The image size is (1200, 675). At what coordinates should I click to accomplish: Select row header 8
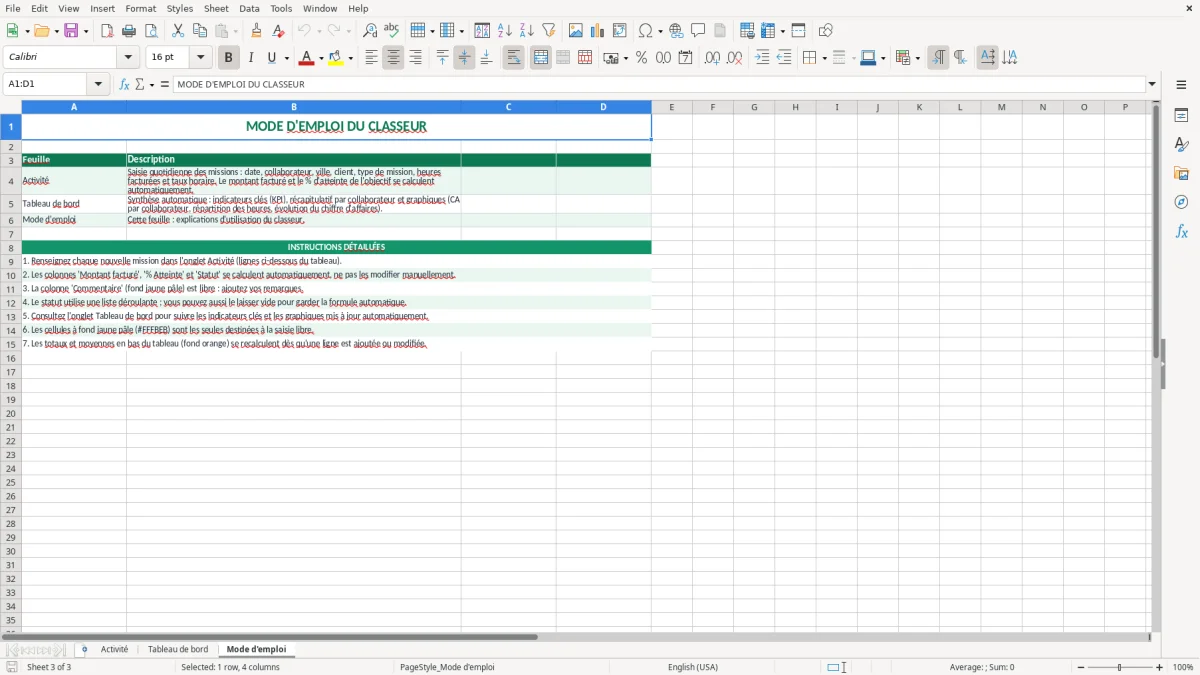coord(11,247)
